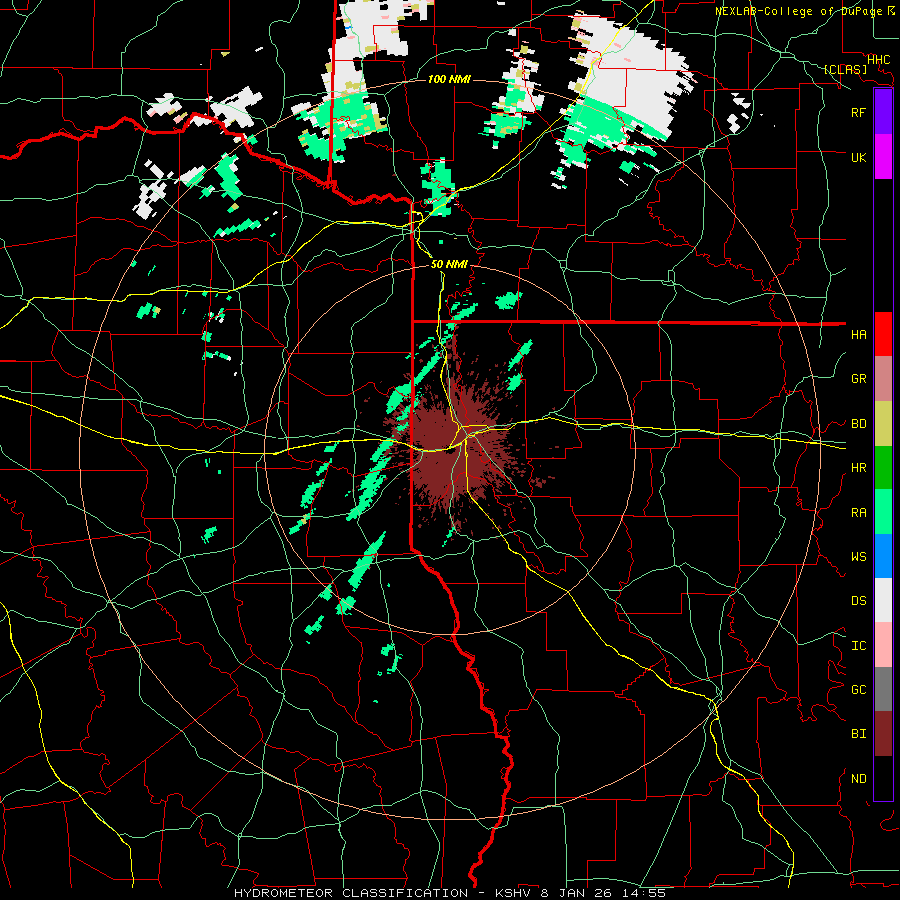Viewport: 900px width, 900px height.
Task: Click the 'HA' legend label
Action: point(858,335)
